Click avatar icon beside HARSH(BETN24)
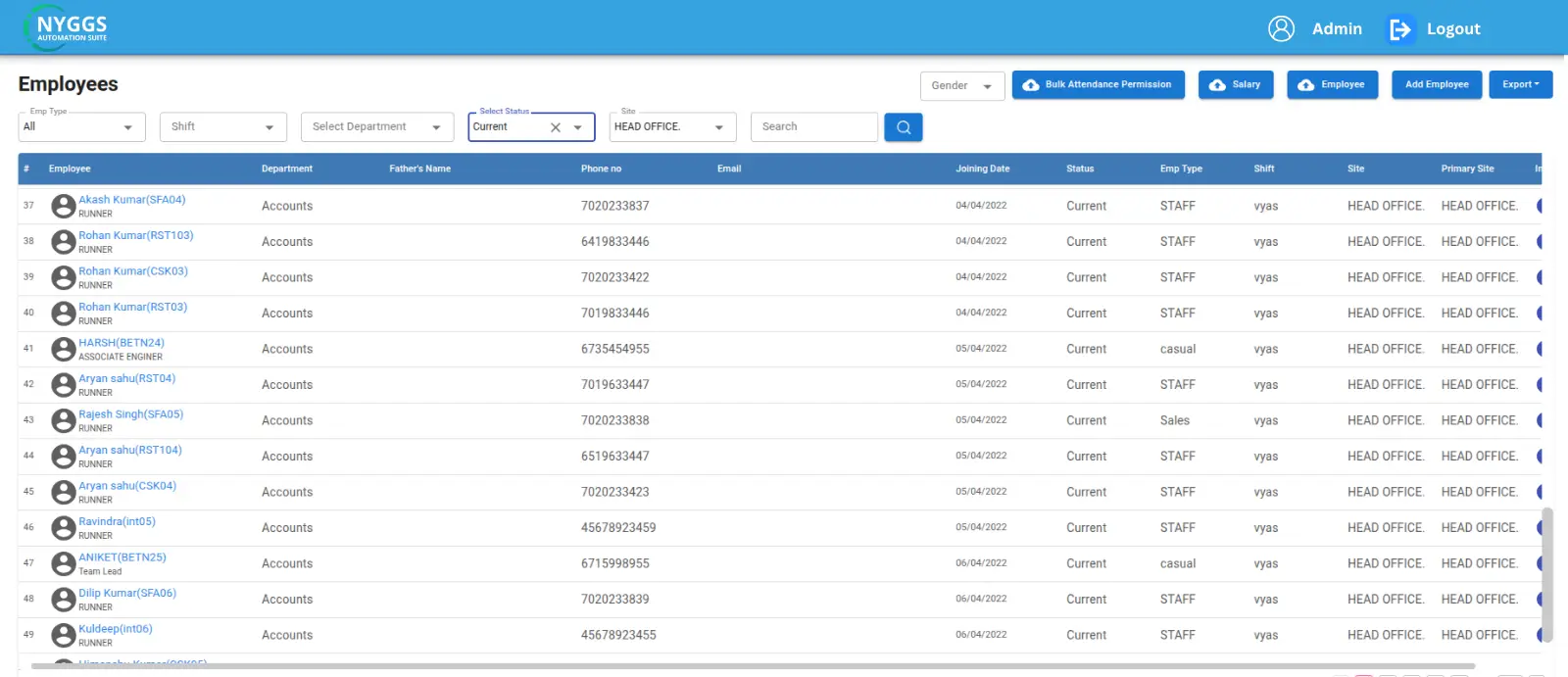 point(64,349)
